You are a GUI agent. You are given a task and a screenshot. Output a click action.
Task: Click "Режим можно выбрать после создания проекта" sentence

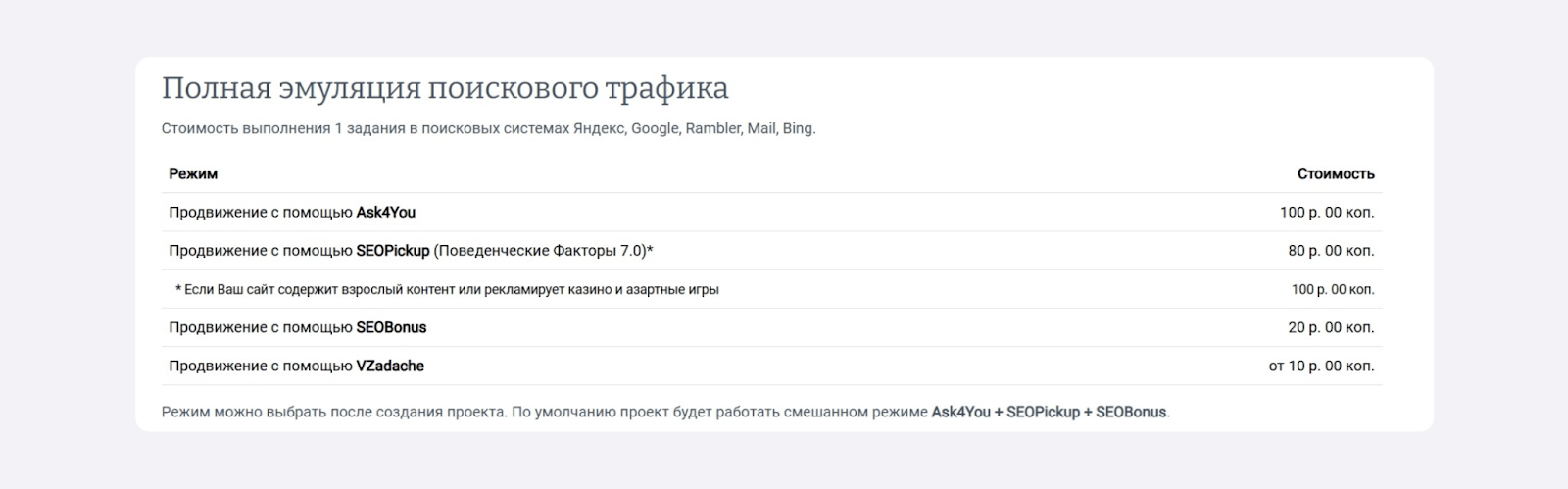(x=334, y=412)
